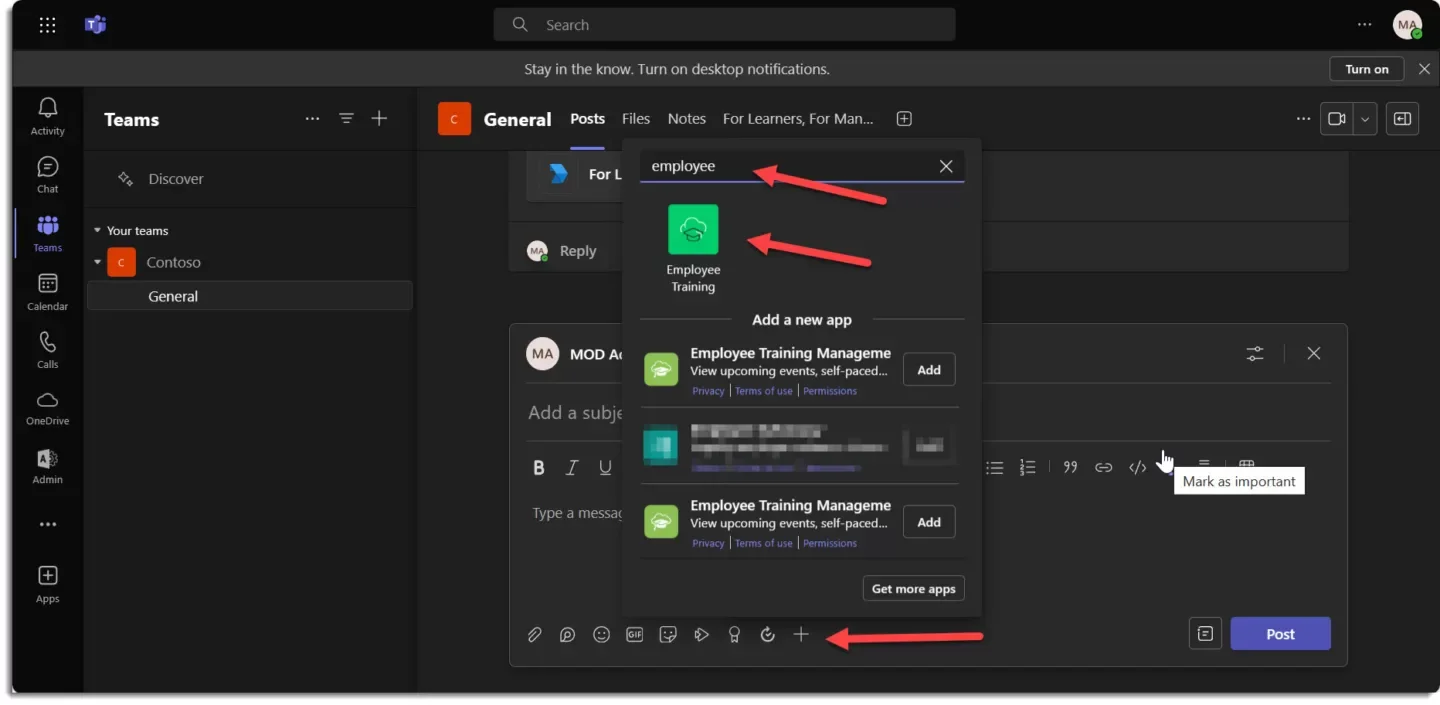Open more options in Teams panel header
This screenshot has width=1440, height=705.
click(312, 118)
